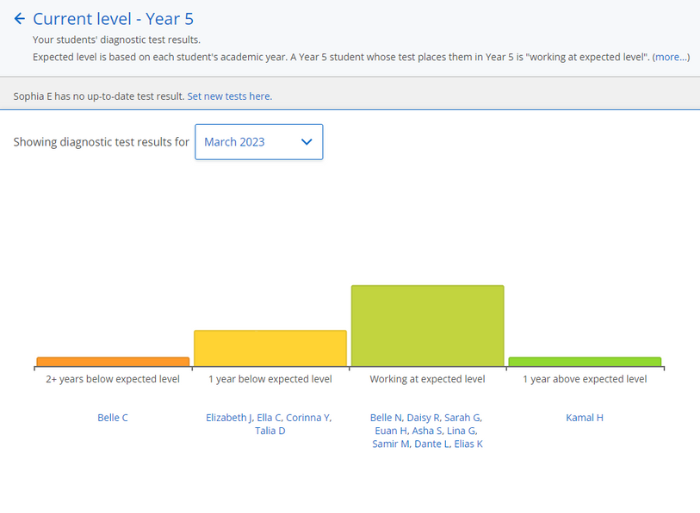This screenshot has height=513, width=700.
Task: Select student Talia D
Action: pos(270,431)
